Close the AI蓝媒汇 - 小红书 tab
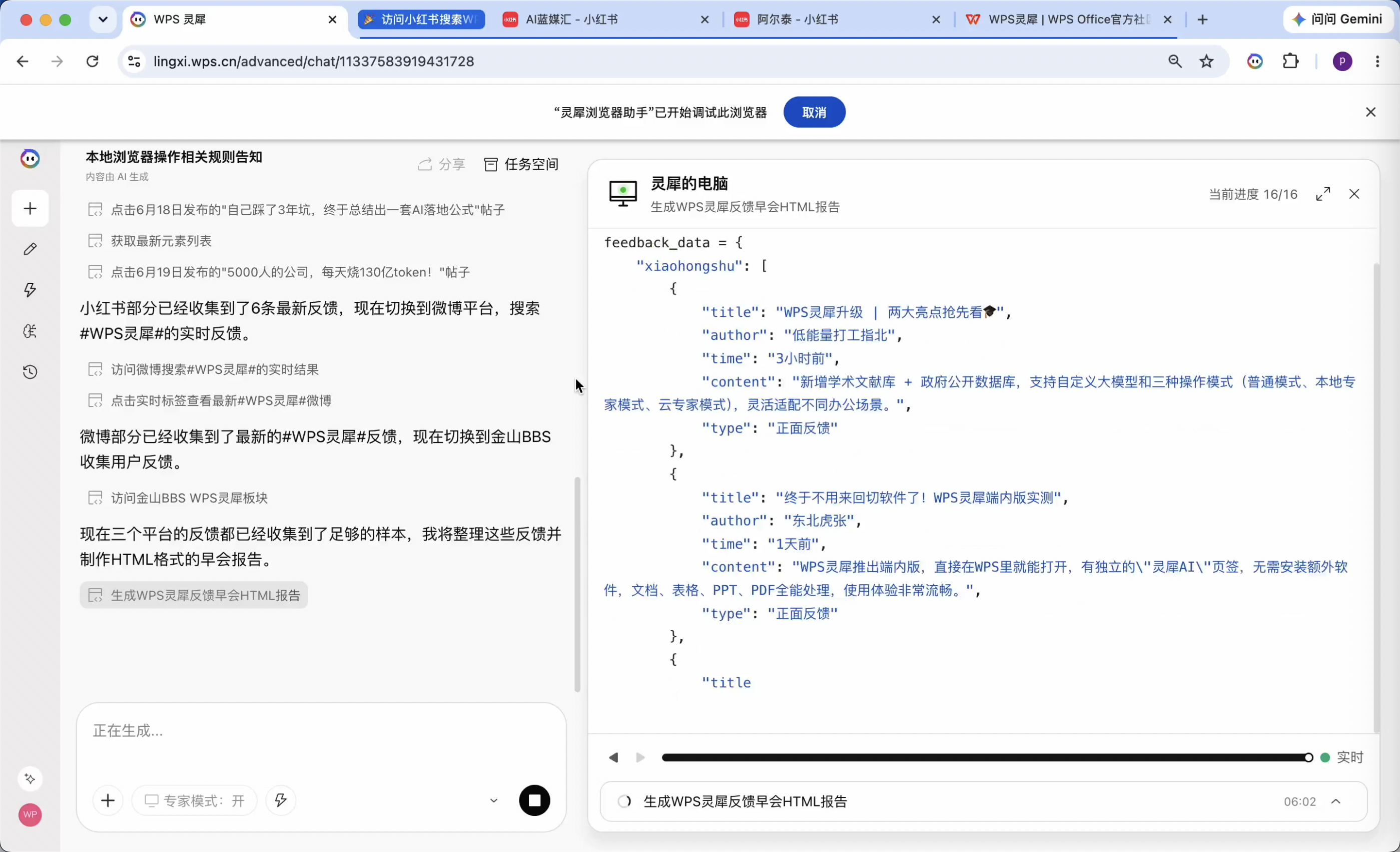Screen dimensions: 1400x852 point(705,20)
